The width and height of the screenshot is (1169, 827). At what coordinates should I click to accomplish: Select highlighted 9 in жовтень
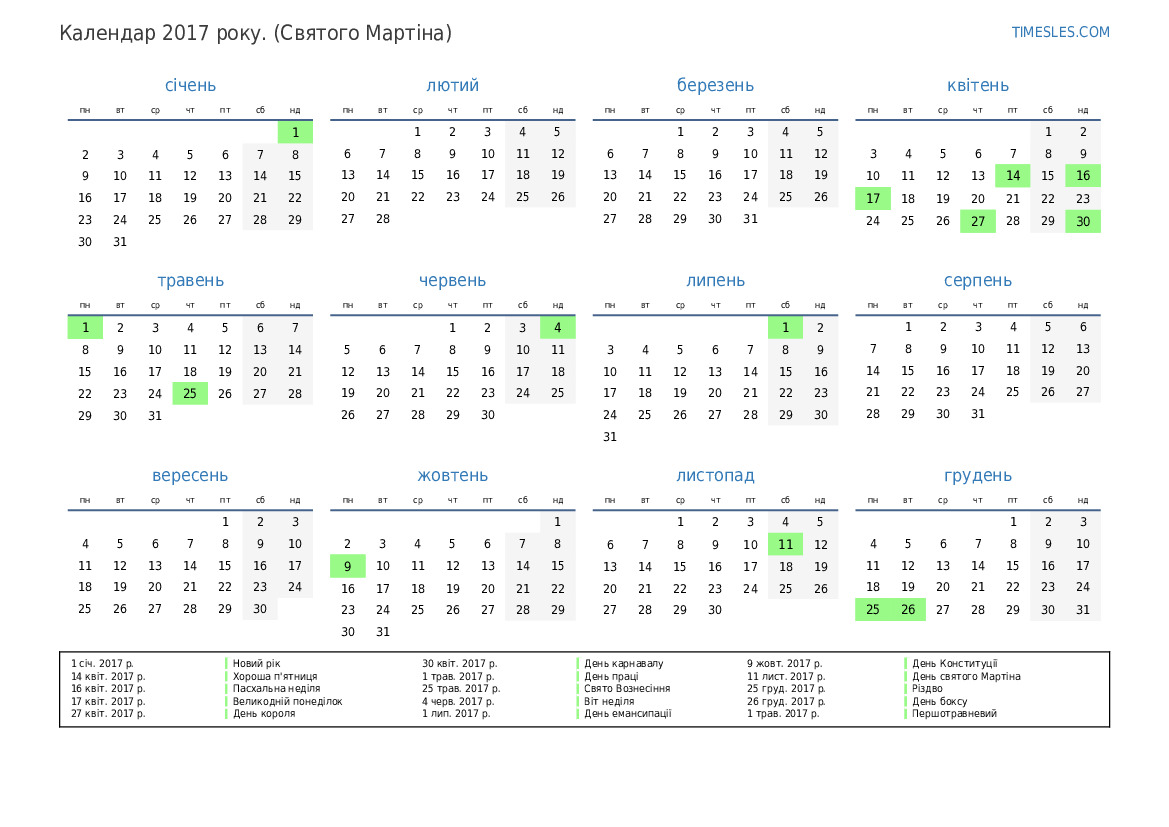click(x=348, y=566)
